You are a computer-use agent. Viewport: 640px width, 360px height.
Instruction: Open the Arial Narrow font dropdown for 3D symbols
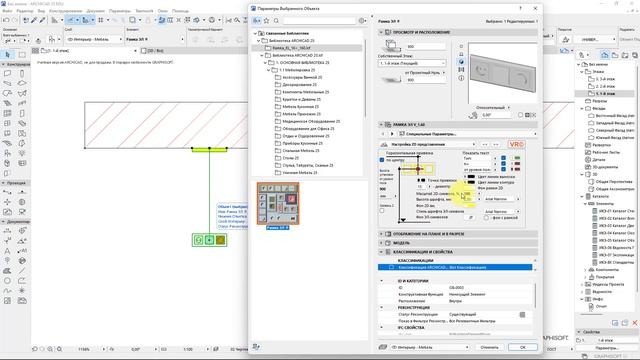tap(502, 211)
